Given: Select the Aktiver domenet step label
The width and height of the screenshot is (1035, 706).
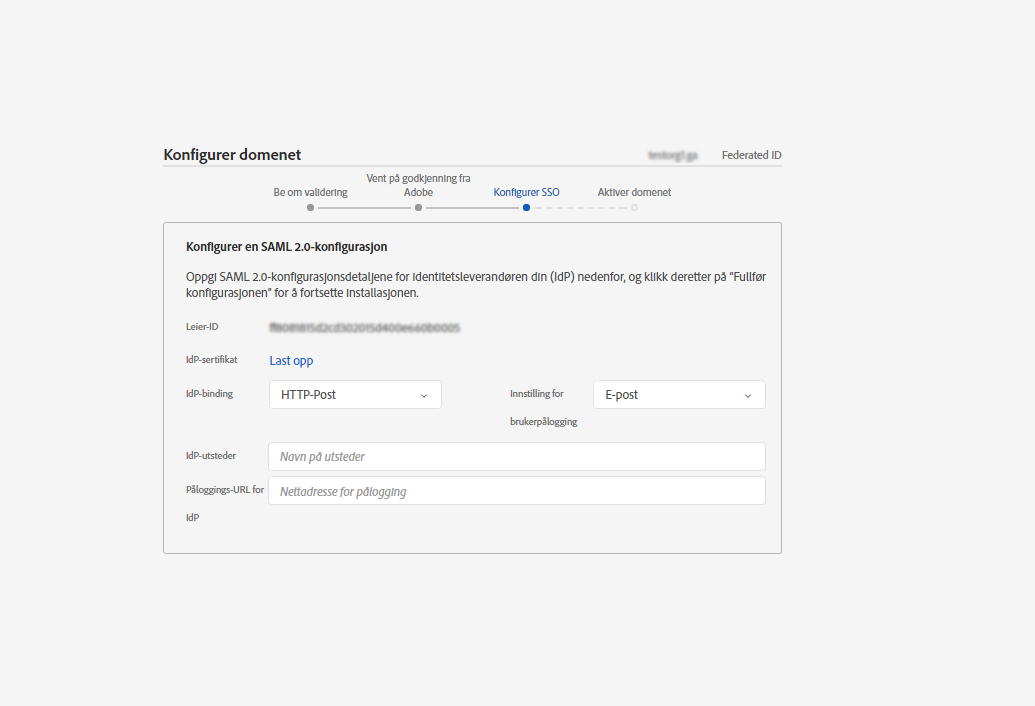Looking at the screenshot, I should pos(634,192).
